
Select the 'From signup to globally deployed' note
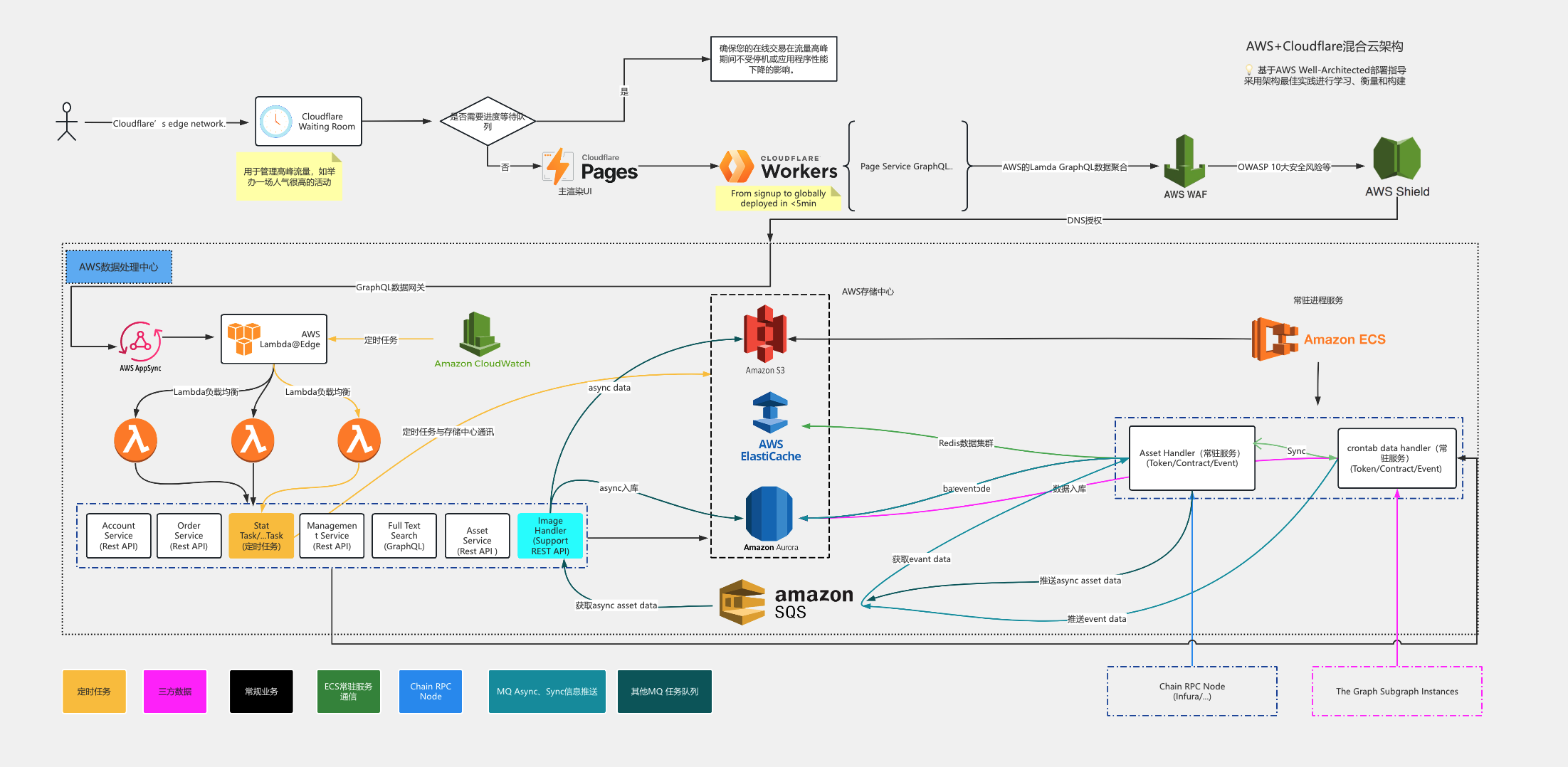778,198
